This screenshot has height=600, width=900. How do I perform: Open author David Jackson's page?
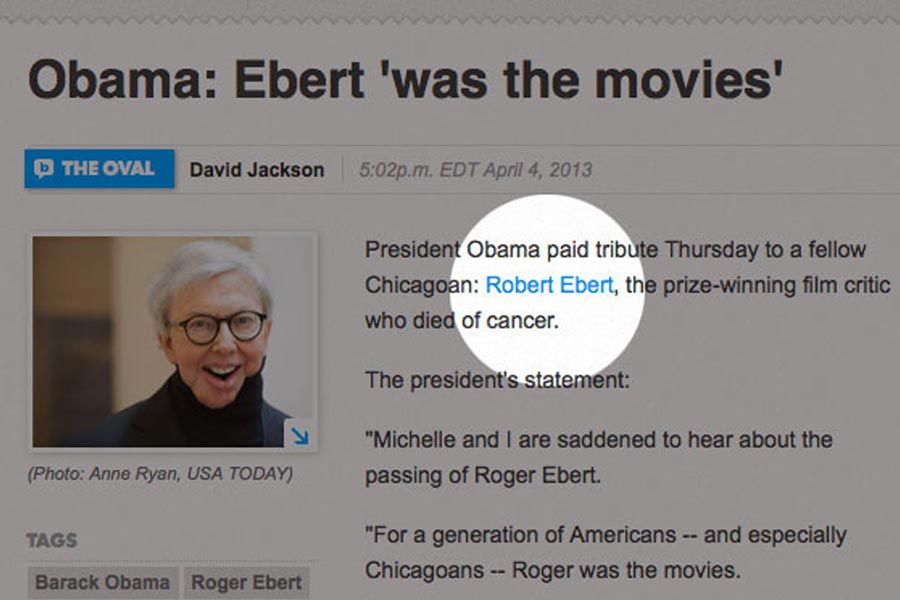pyautogui.click(x=257, y=170)
